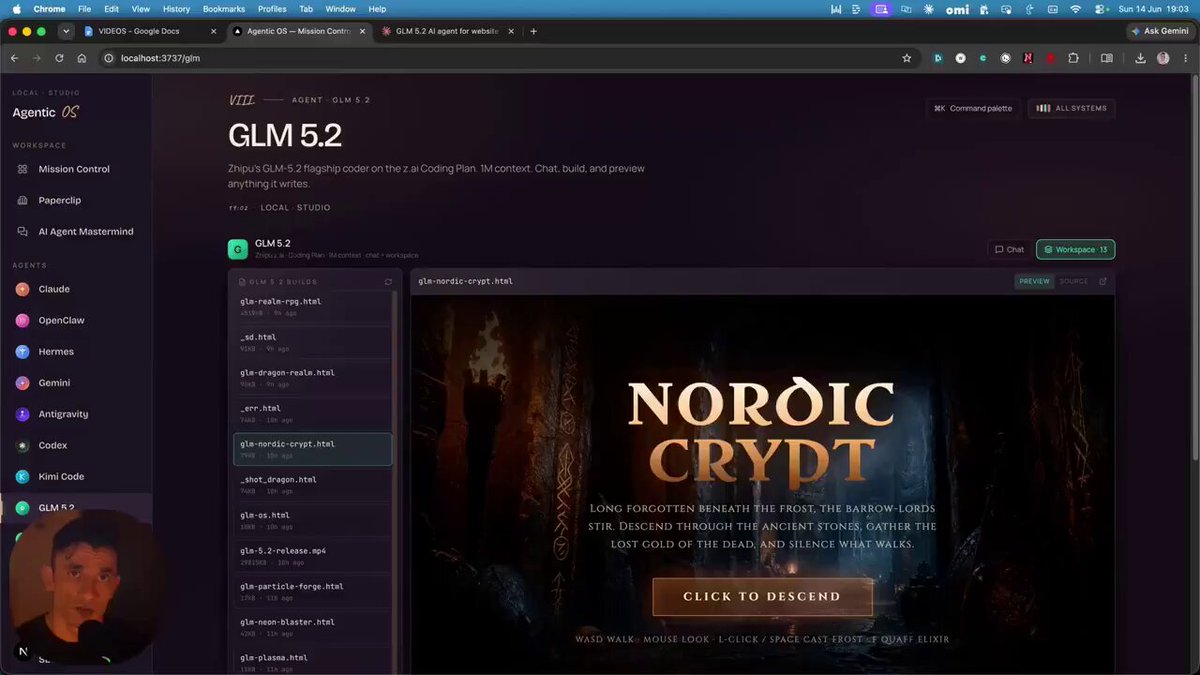Switch to Chat view
The height and width of the screenshot is (675, 1200).
(x=1008, y=249)
